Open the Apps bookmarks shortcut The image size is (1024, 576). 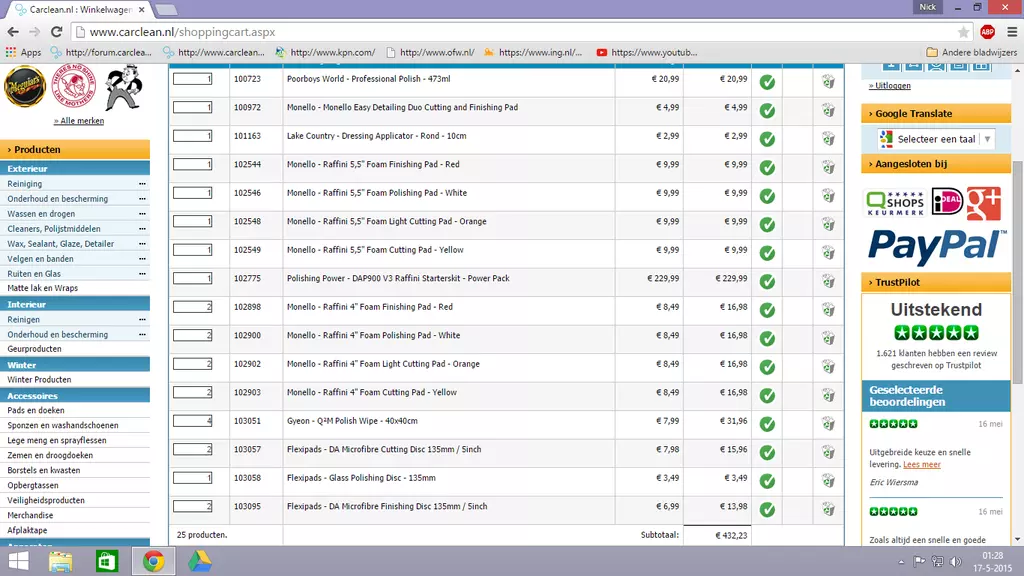click(24, 52)
